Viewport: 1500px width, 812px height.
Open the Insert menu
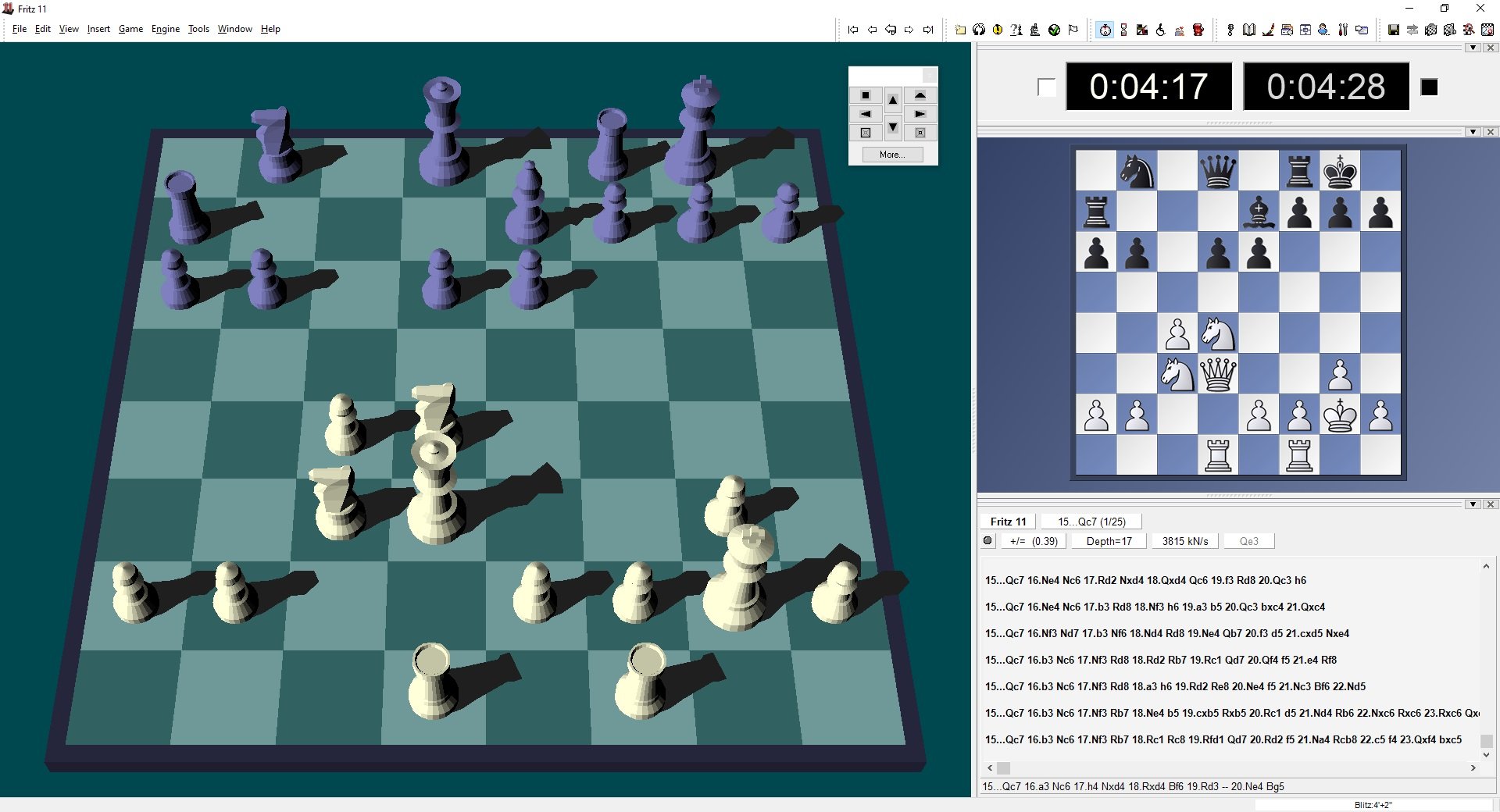(x=98, y=29)
